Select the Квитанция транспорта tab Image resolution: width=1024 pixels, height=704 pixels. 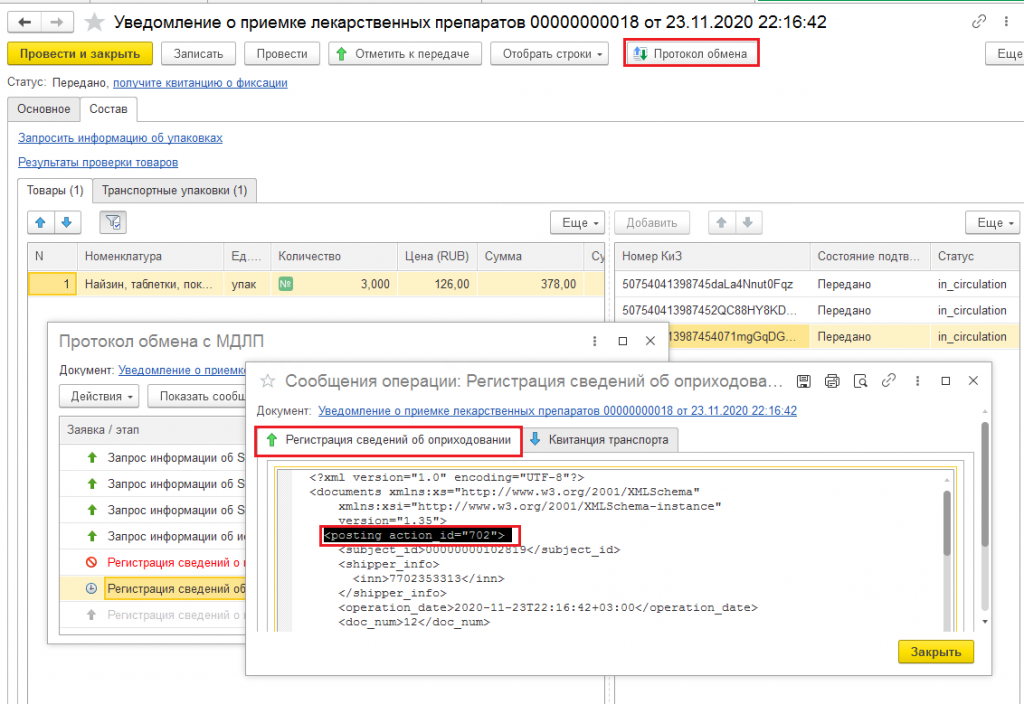600,440
